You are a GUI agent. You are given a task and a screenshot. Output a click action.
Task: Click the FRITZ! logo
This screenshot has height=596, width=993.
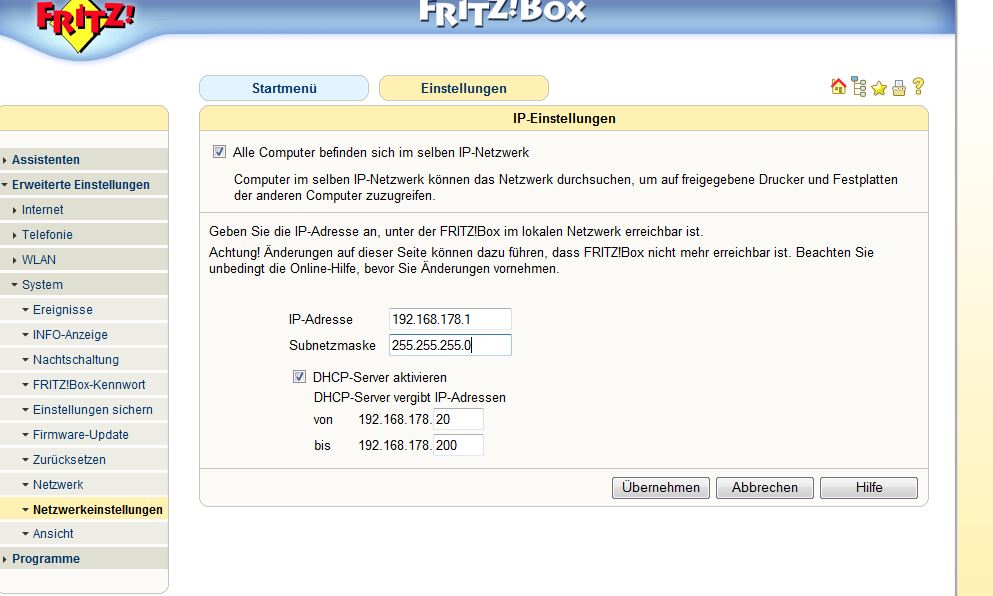click(84, 24)
